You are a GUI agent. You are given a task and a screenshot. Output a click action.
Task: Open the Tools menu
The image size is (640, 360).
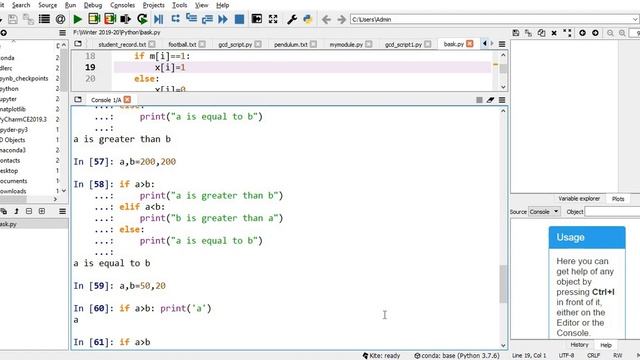pyautogui.click(x=180, y=5)
